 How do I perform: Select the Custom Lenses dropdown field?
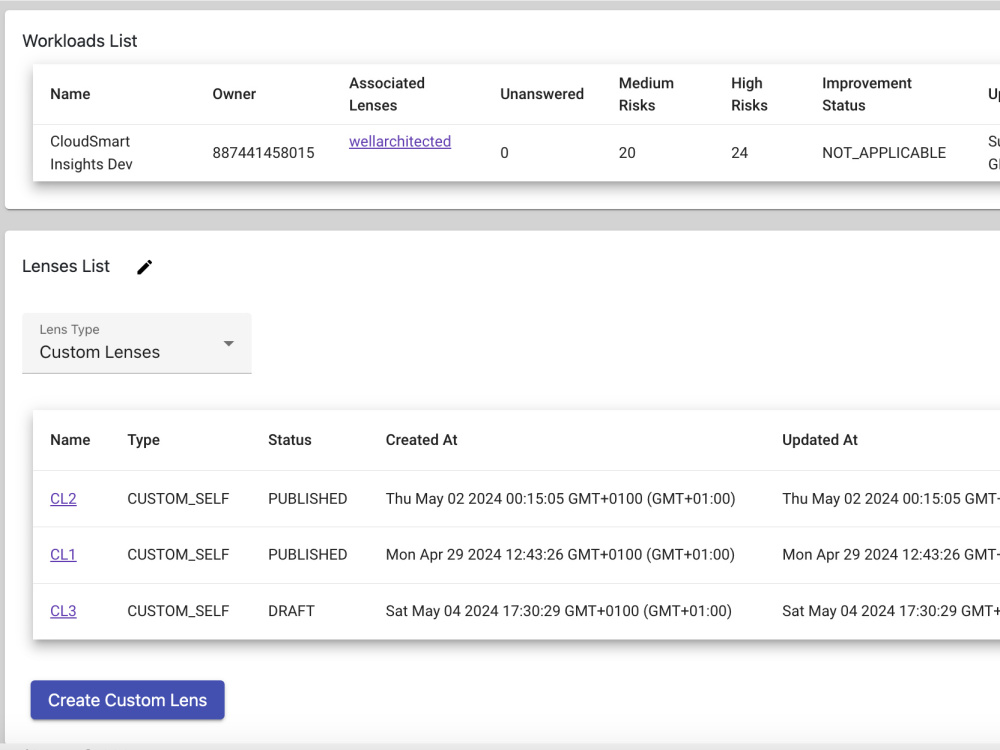point(120,352)
